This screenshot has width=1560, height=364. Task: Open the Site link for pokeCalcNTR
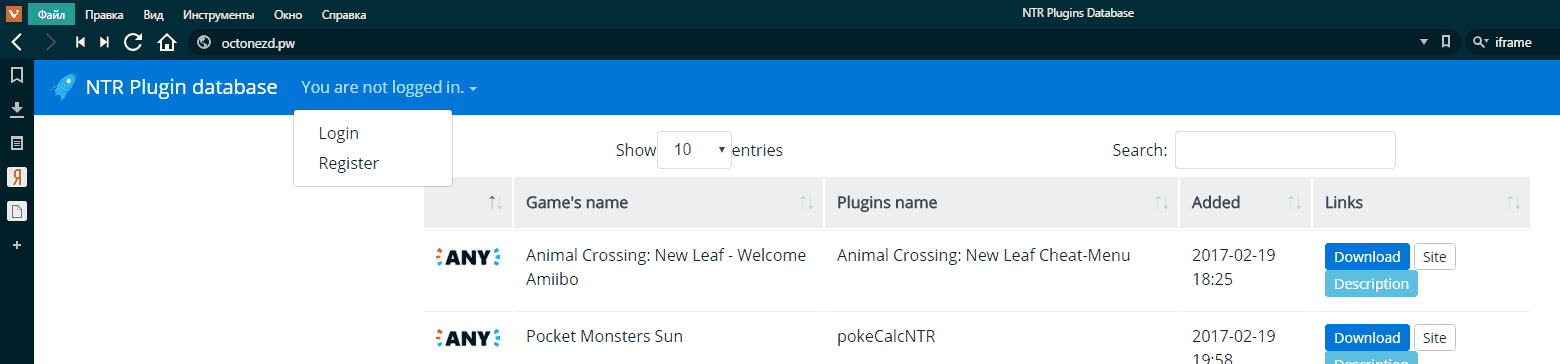click(x=1434, y=337)
